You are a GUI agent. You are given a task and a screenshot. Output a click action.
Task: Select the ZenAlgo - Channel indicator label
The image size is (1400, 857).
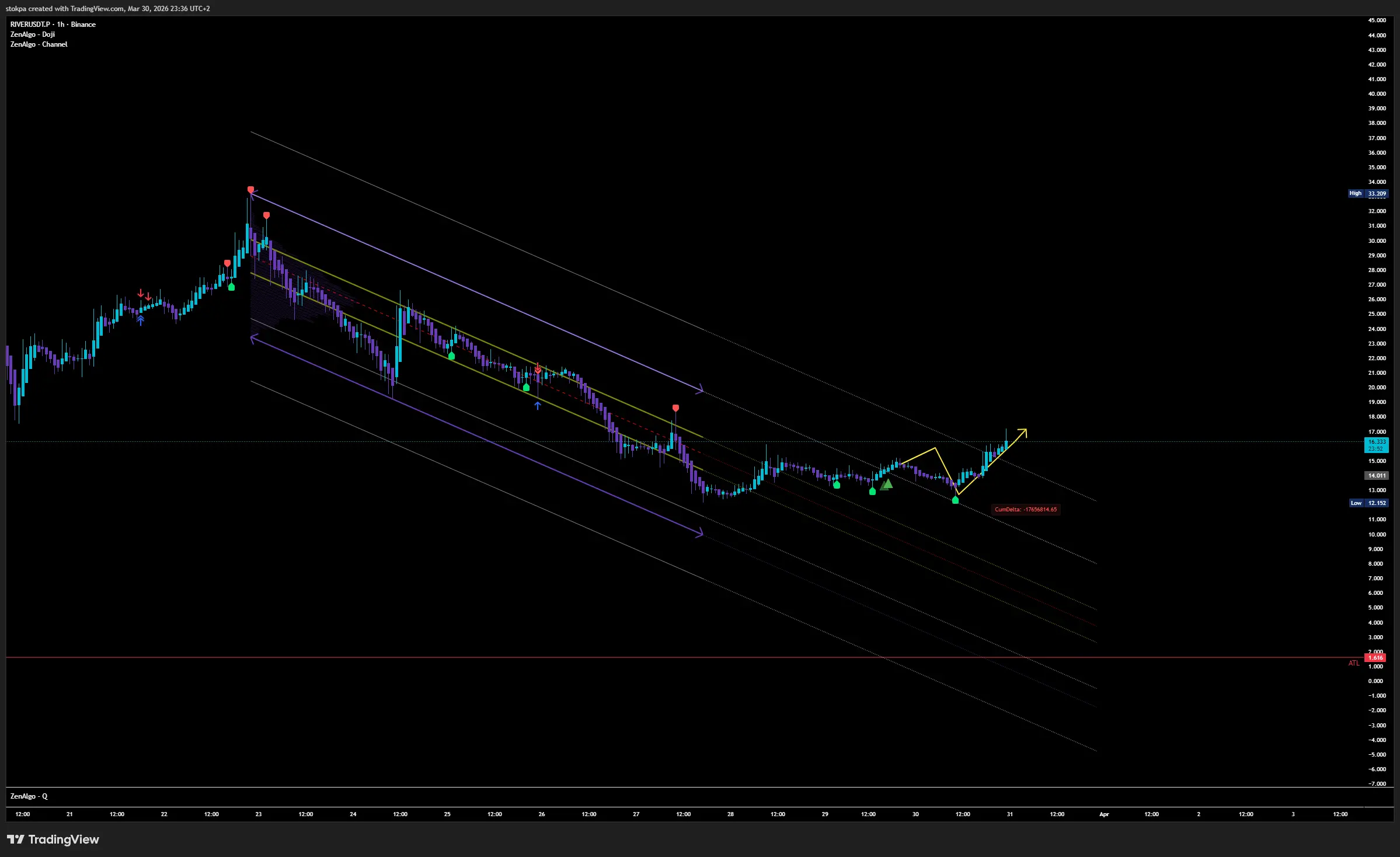[x=39, y=44]
